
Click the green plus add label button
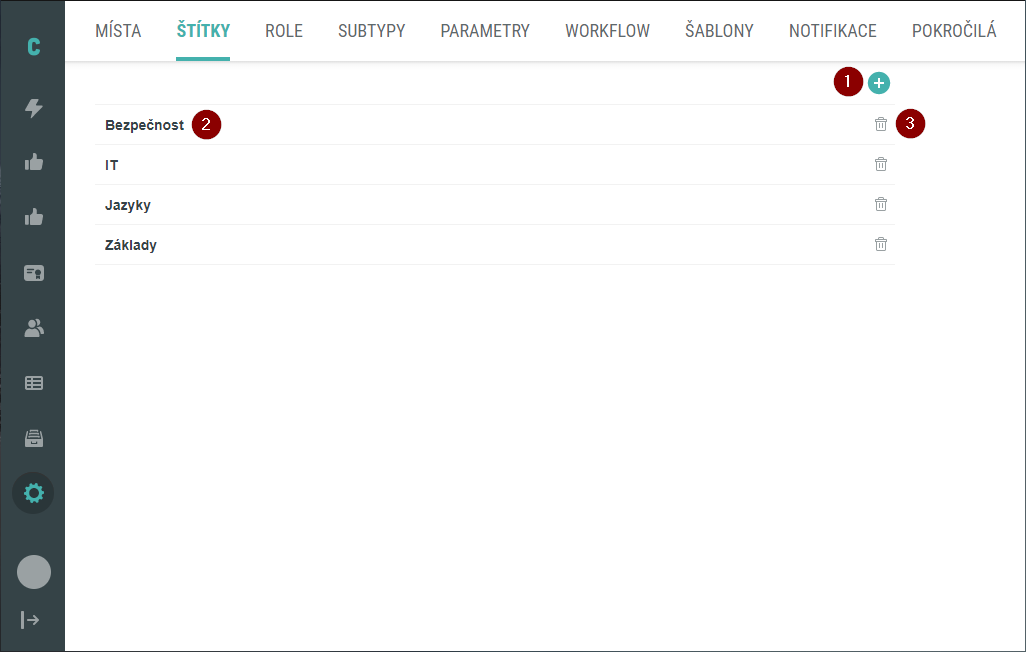click(878, 83)
